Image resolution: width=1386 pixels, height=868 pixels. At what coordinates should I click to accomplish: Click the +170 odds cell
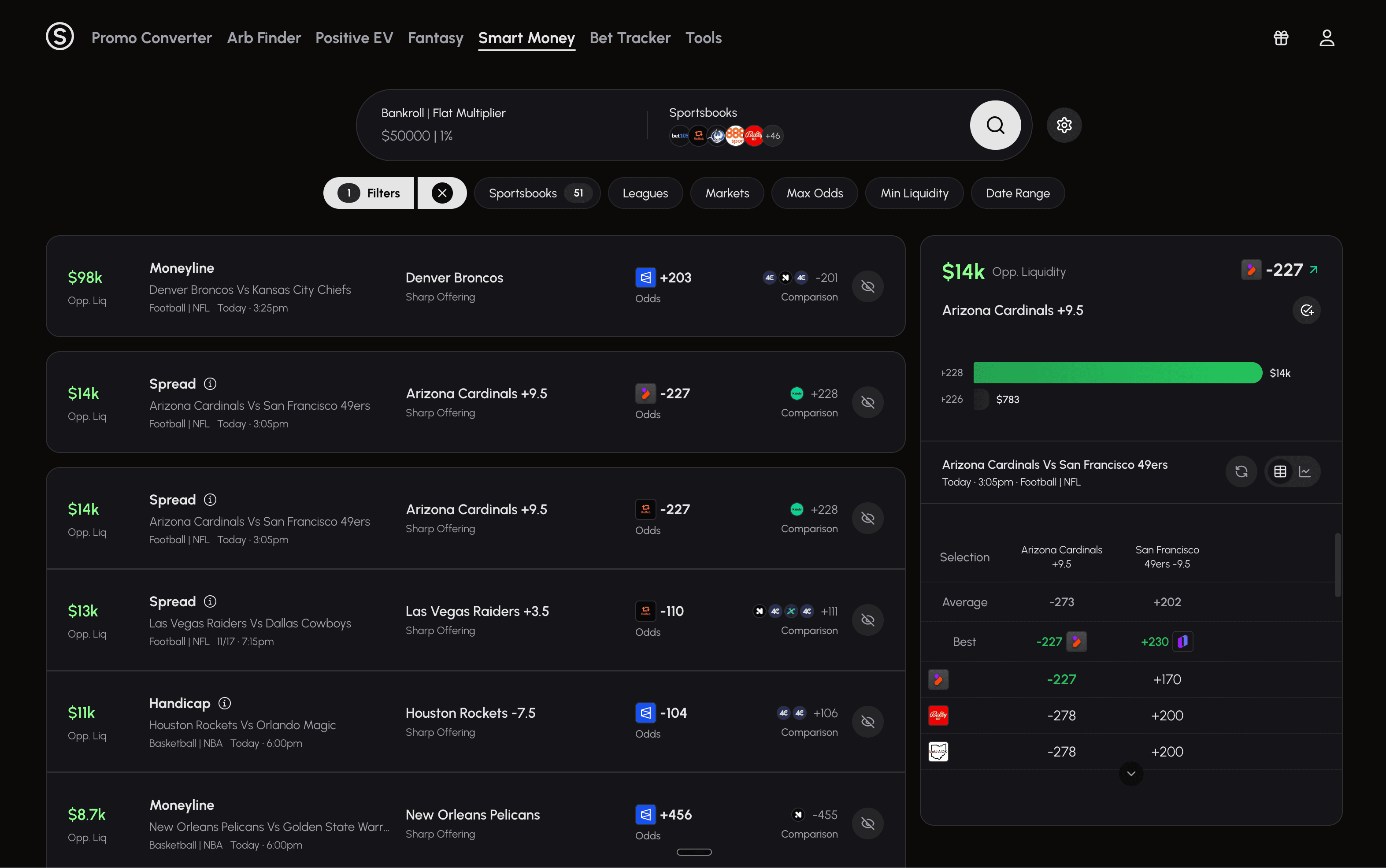(x=1167, y=679)
